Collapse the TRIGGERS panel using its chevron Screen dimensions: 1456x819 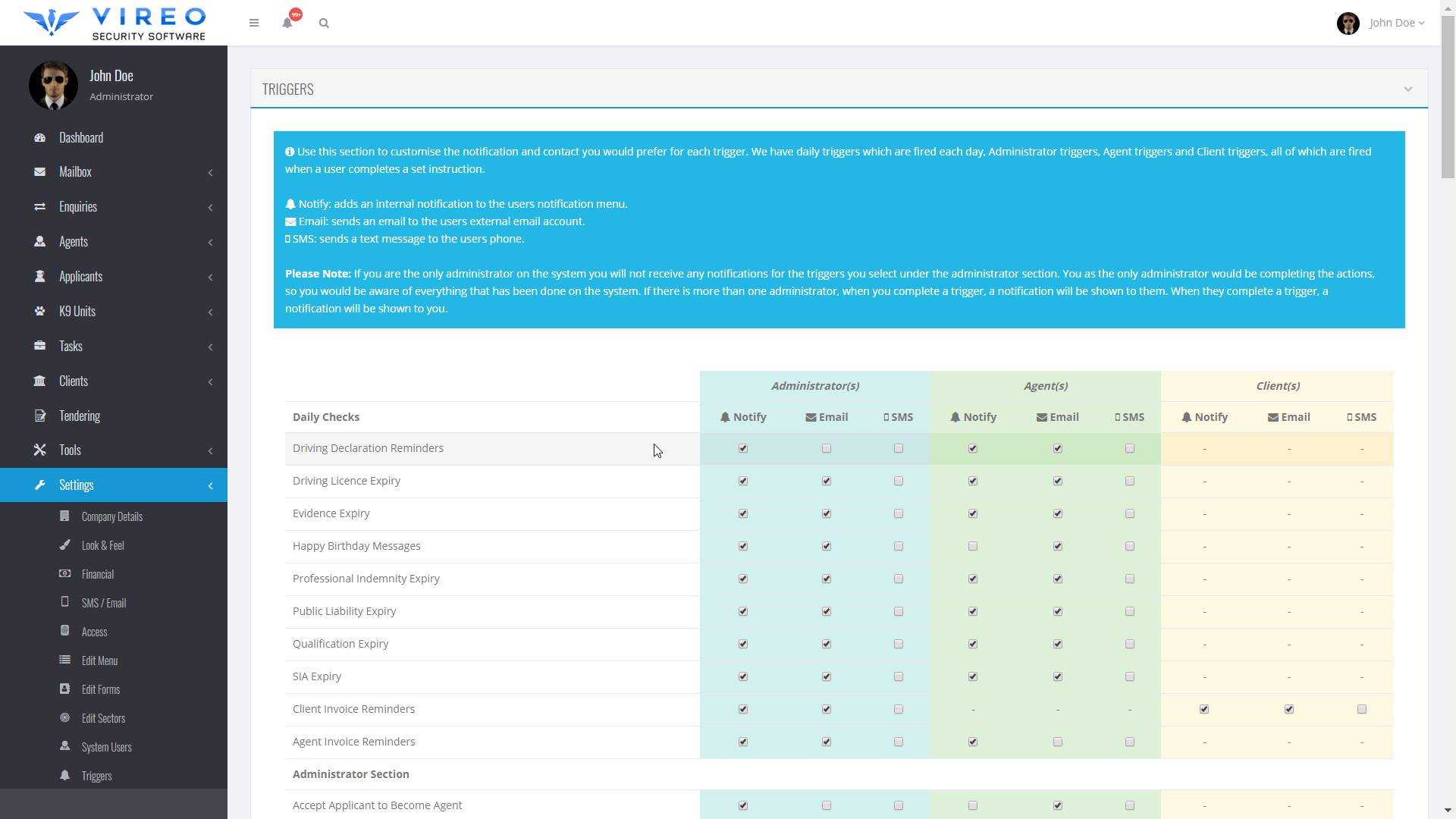click(x=1408, y=89)
